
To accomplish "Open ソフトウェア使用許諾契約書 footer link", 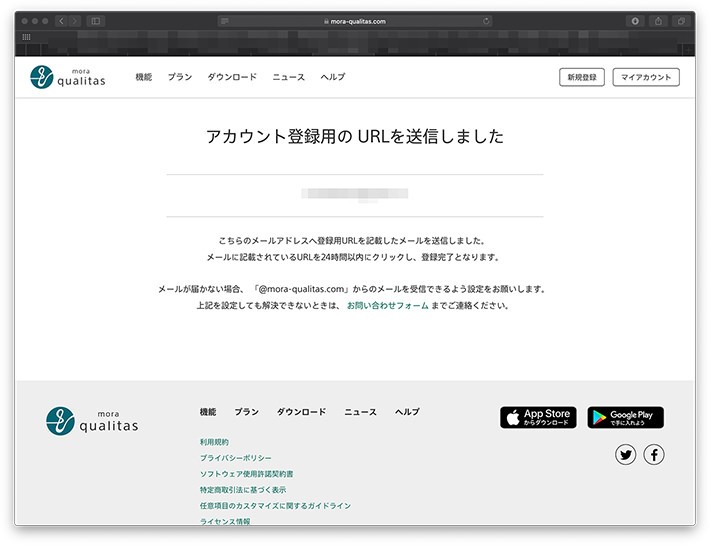I will tap(246, 473).
